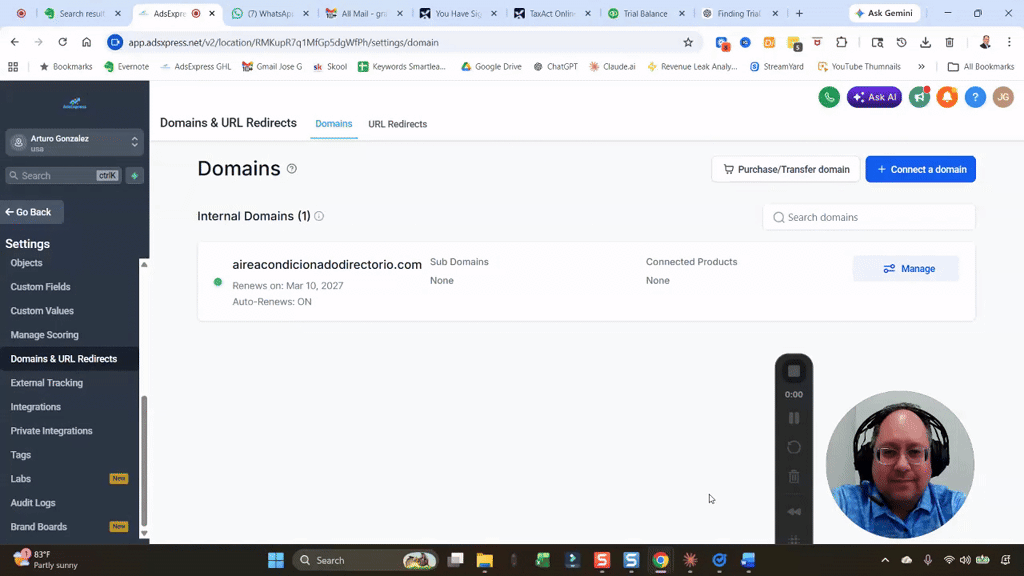Switch to the Domains tab
1024x576 pixels.
pos(334,123)
